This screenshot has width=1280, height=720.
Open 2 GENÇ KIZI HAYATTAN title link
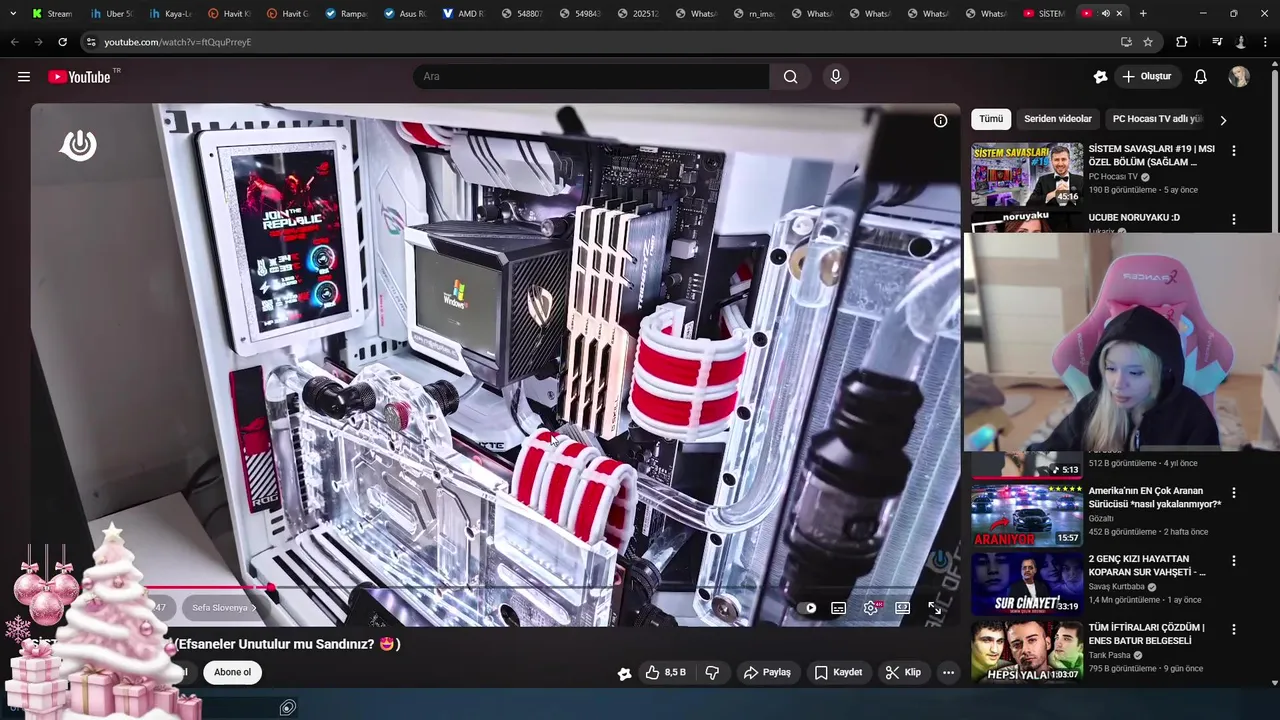pos(1147,566)
